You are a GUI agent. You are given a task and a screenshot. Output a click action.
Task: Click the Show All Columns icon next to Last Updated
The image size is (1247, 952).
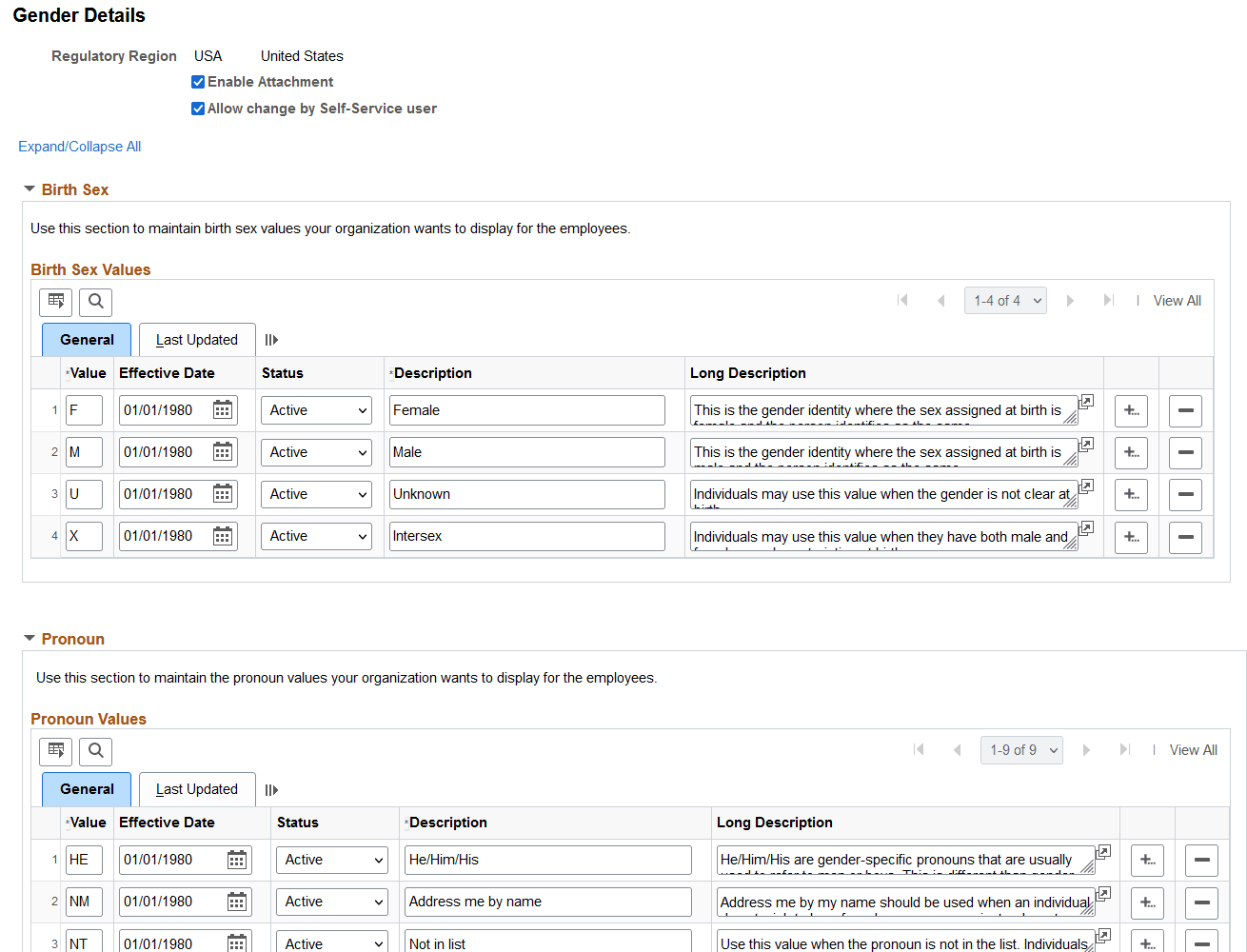(271, 339)
